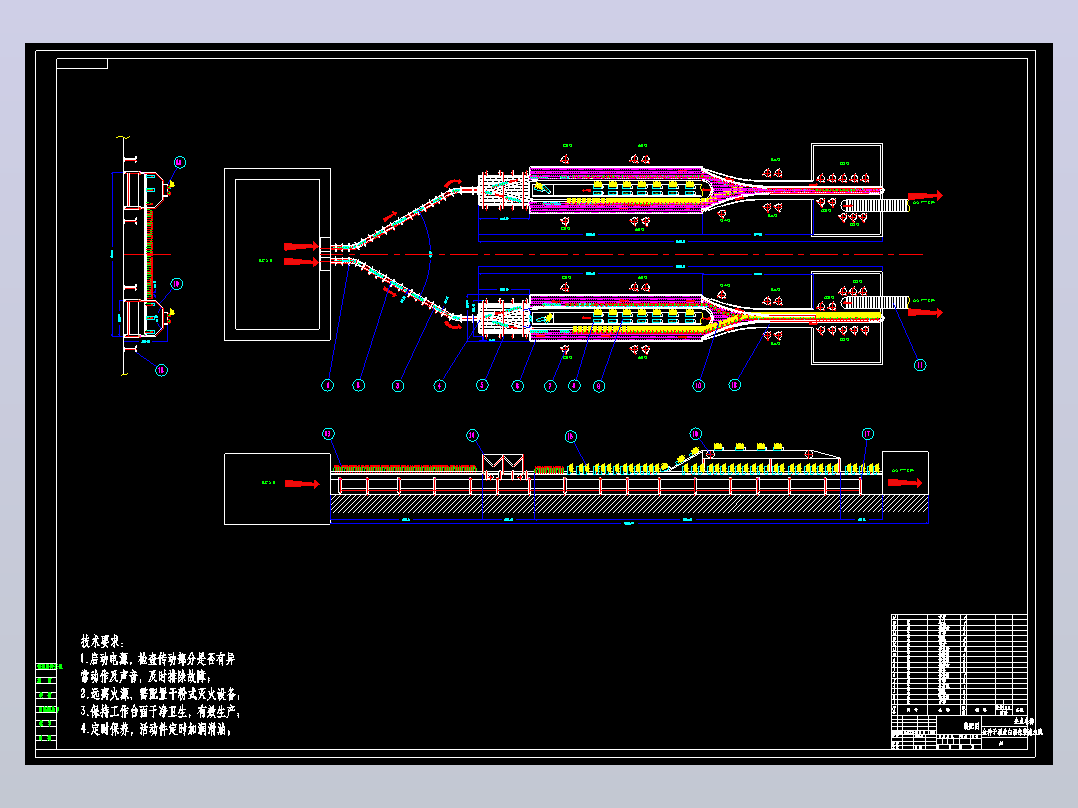Select part balloon number 3
This screenshot has width=1078, height=808.
coord(397,386)
